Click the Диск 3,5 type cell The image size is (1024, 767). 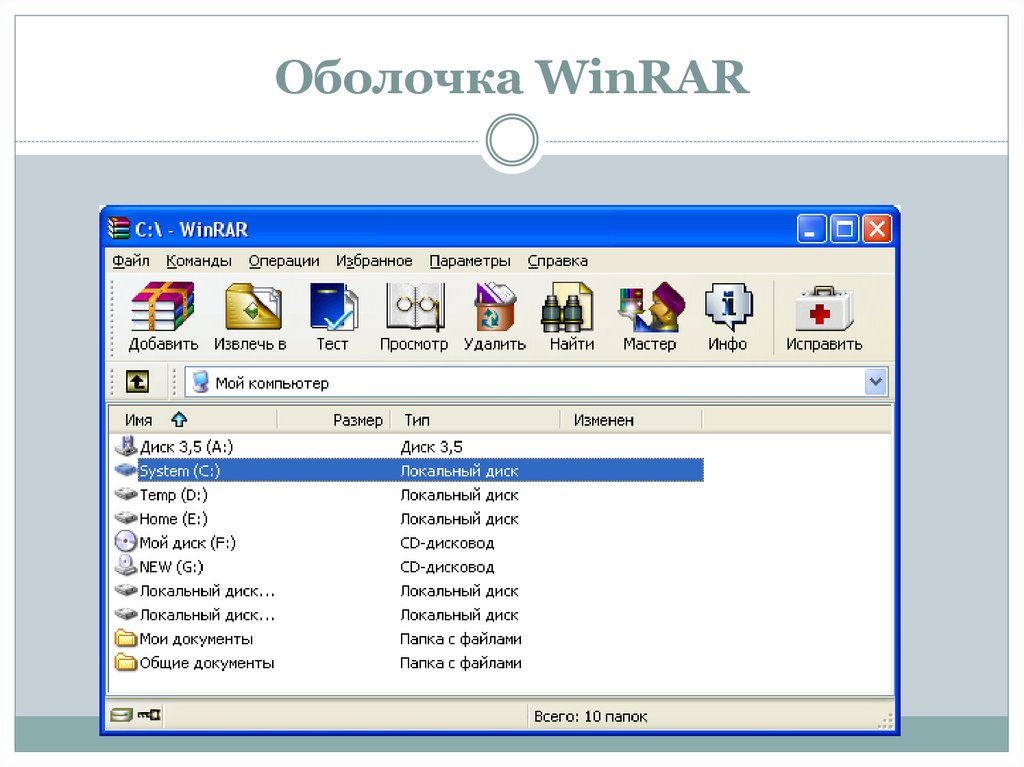(431, 447)
